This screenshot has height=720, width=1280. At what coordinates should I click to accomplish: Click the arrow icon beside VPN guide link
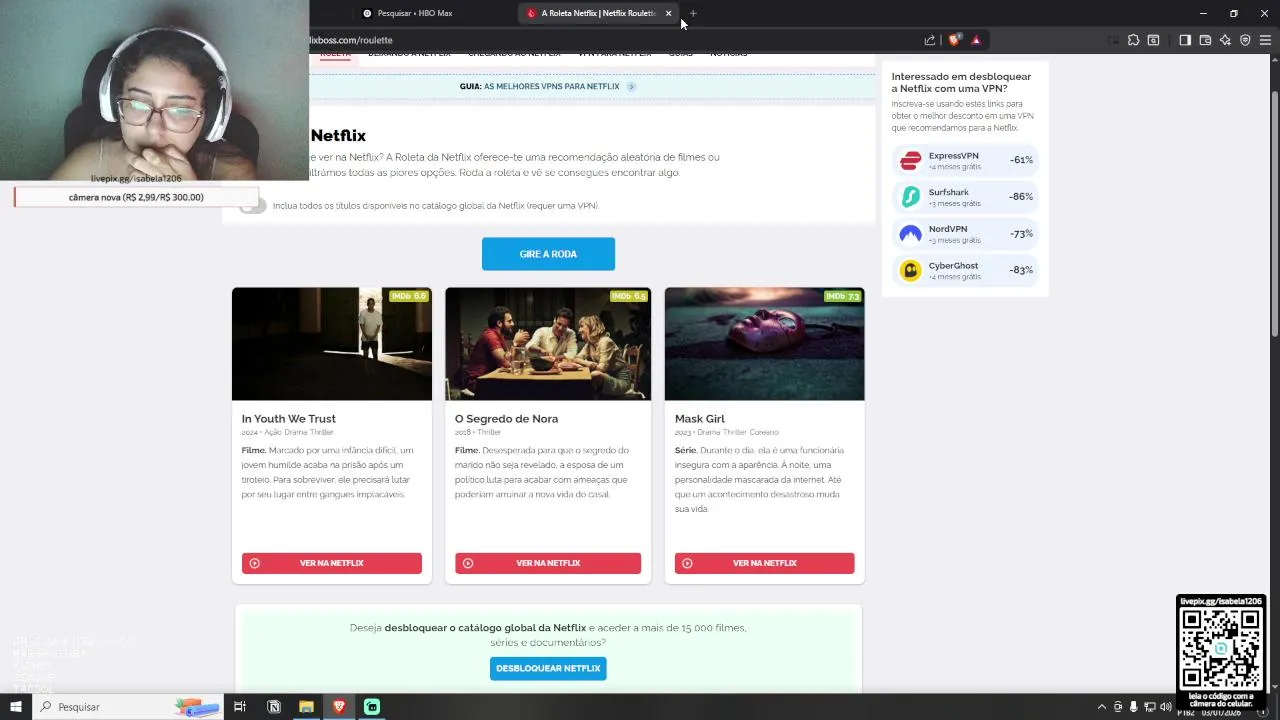(x=631, y=87)
